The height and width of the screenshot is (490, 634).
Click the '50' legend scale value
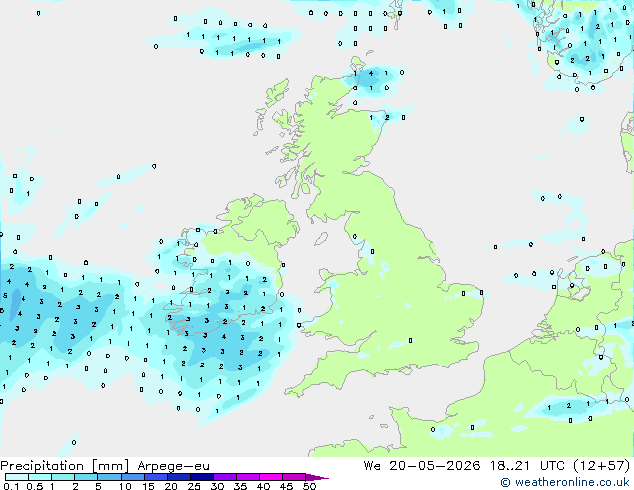[309, 486]
